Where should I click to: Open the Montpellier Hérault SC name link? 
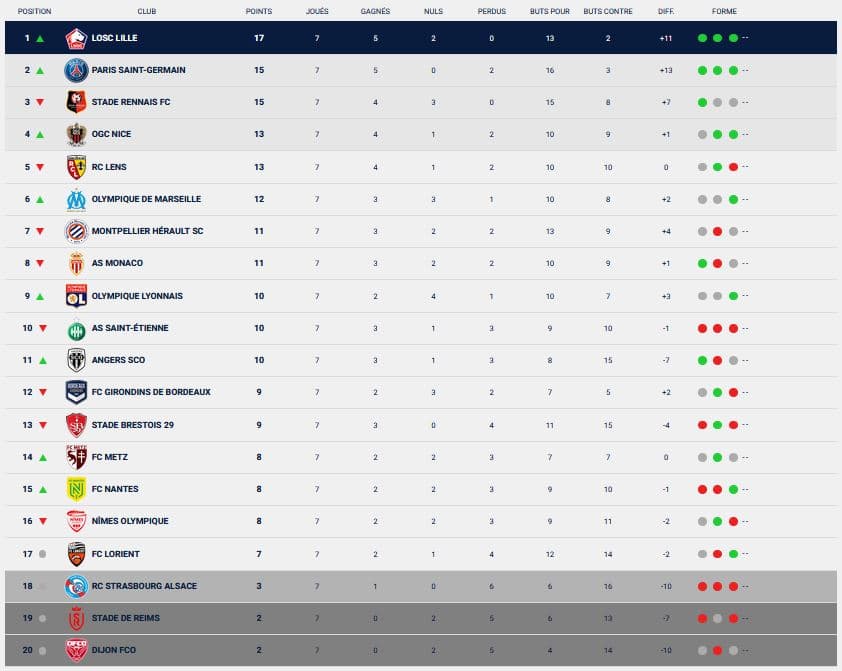click(x=147, y=231)
